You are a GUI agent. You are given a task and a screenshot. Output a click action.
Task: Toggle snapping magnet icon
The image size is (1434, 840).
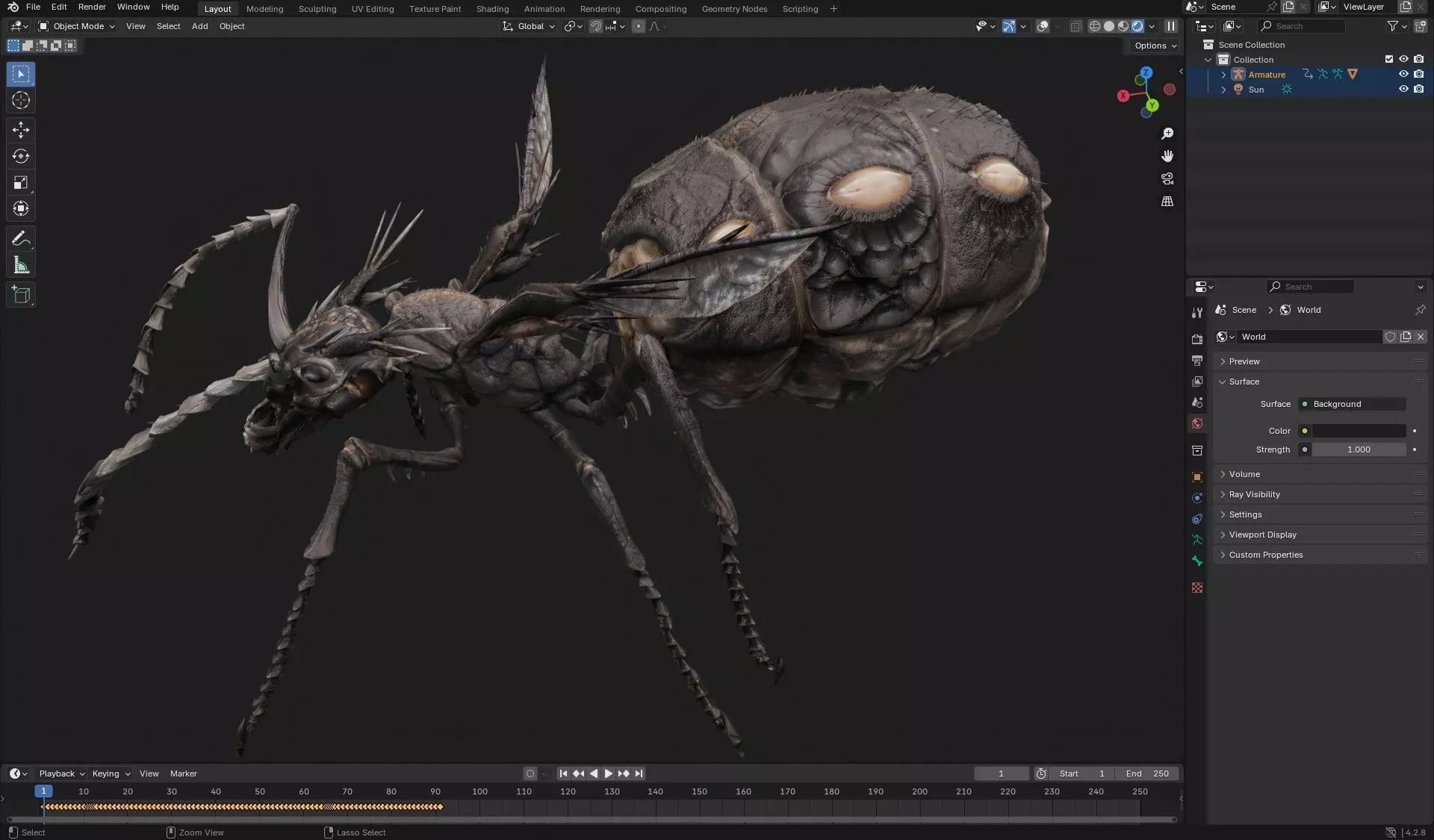(596, 26)
